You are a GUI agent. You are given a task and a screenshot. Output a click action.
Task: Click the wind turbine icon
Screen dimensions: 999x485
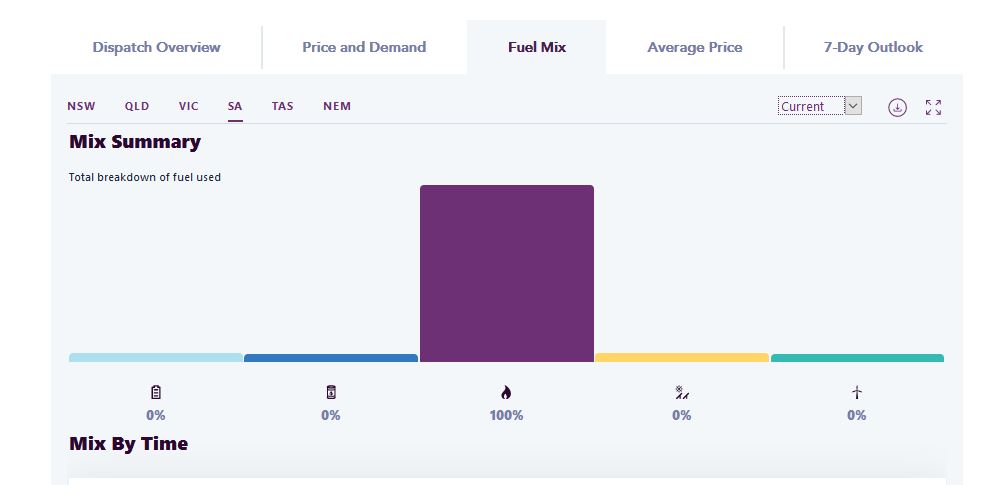857,392
